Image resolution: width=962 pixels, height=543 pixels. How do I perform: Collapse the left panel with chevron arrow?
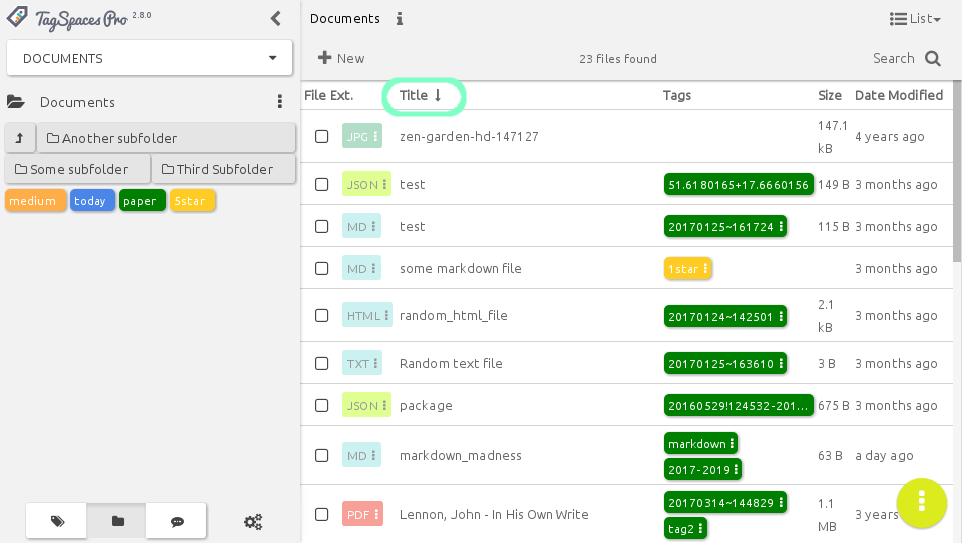pyautogui.click(x=275, y=18)
